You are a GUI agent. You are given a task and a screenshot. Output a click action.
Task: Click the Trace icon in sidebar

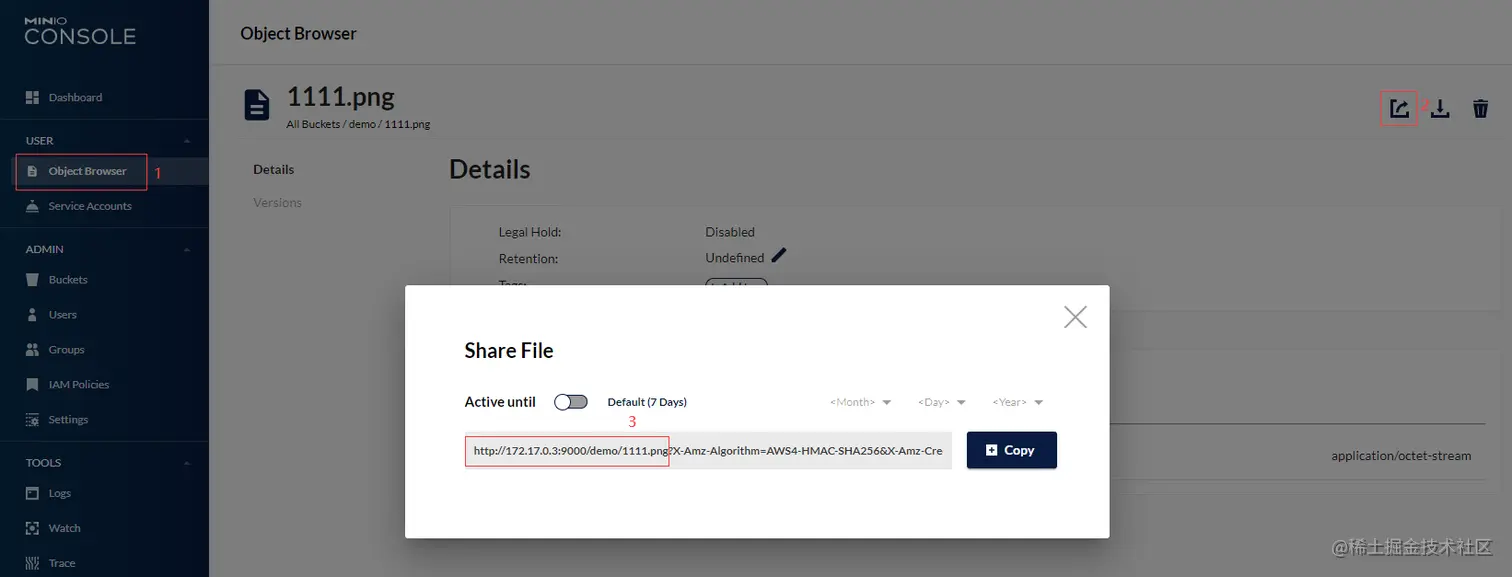pos(31,563)
